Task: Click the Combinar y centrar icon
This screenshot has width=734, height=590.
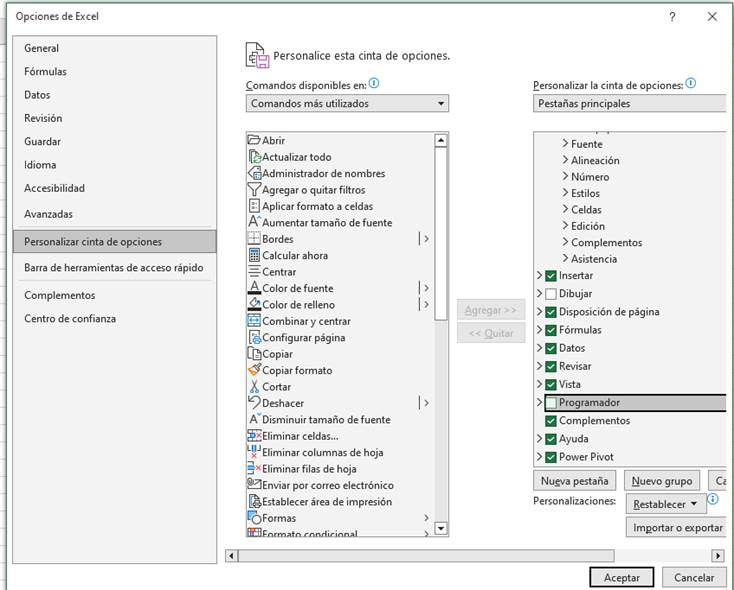Action: 254,321
